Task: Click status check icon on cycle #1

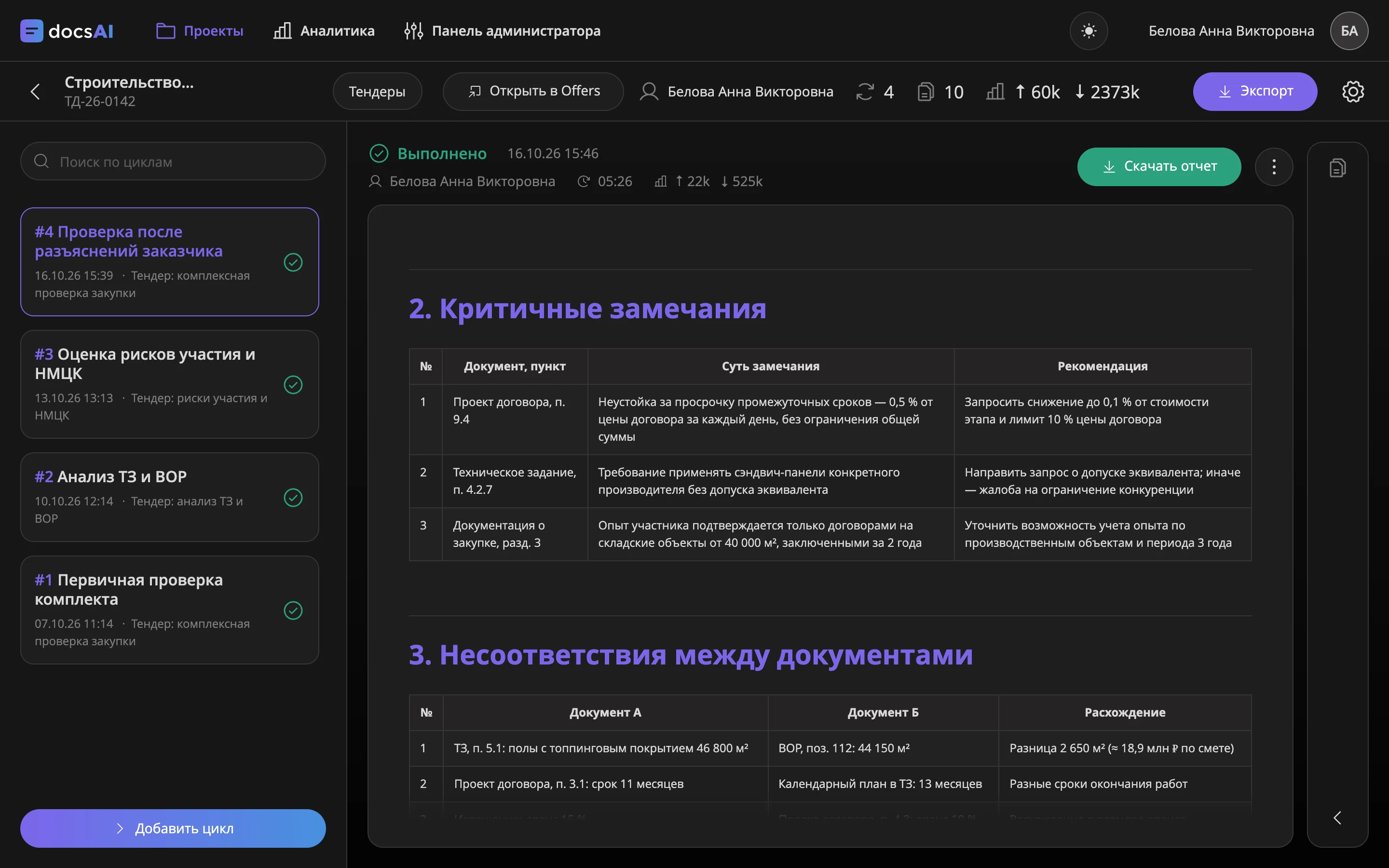Action: [x=293, y=610]
